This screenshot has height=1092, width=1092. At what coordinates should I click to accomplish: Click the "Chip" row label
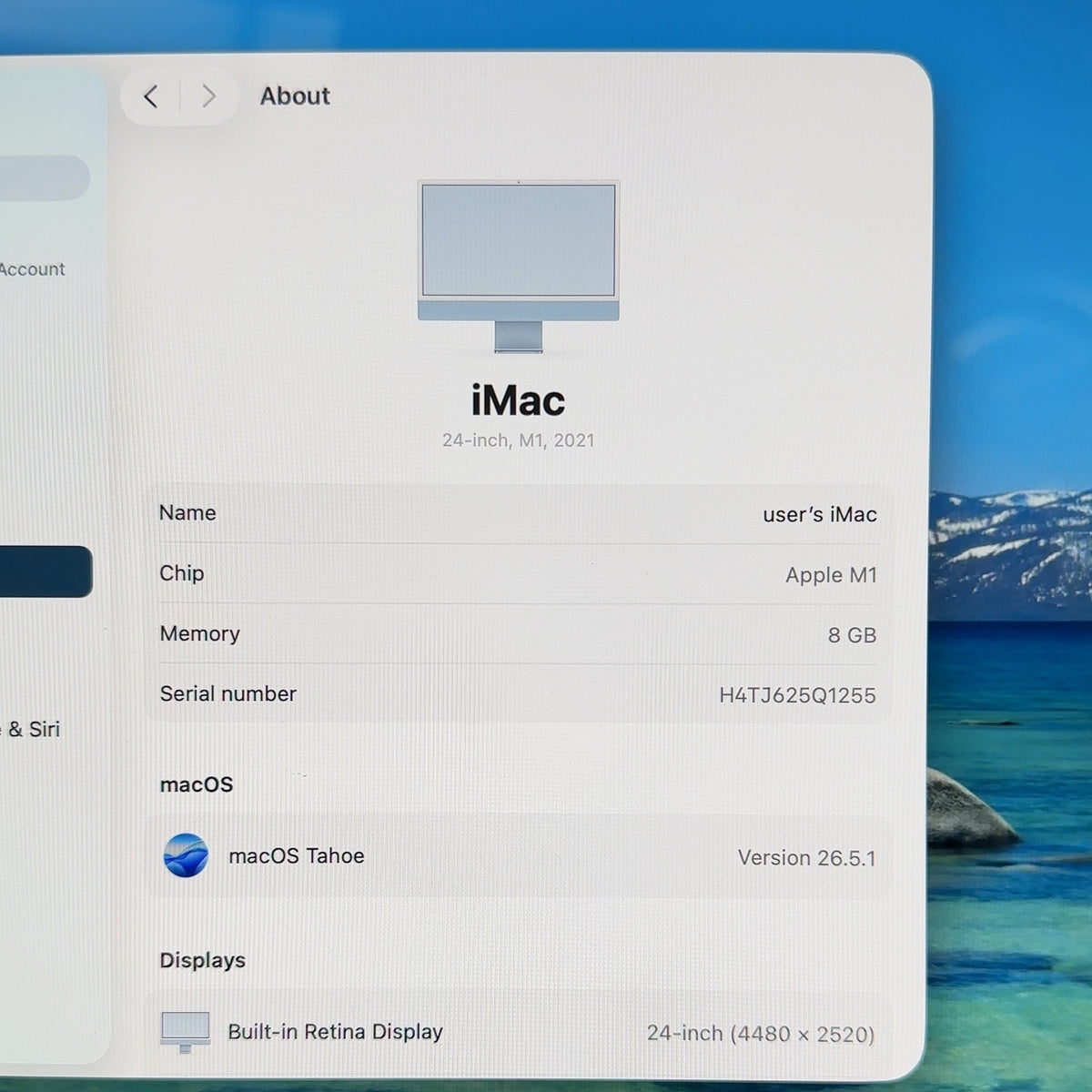tap(182, 573)
